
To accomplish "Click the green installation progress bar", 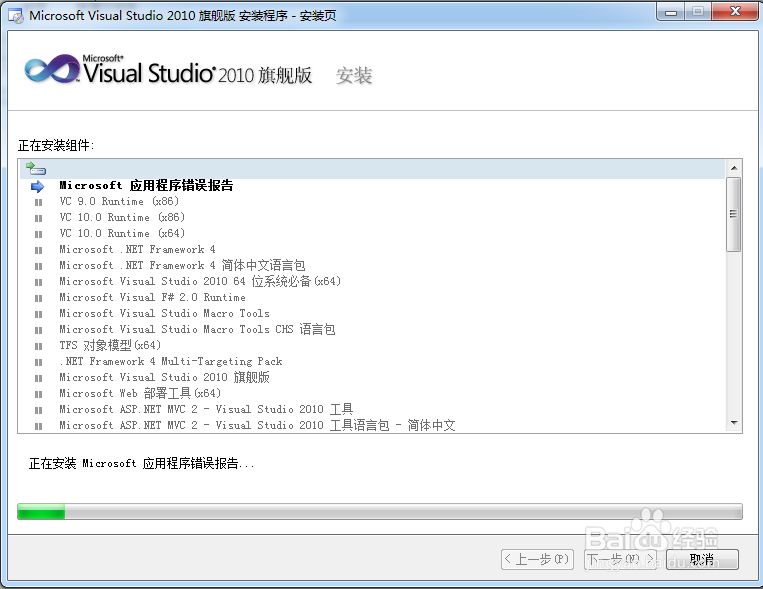I will click(380, 512).
